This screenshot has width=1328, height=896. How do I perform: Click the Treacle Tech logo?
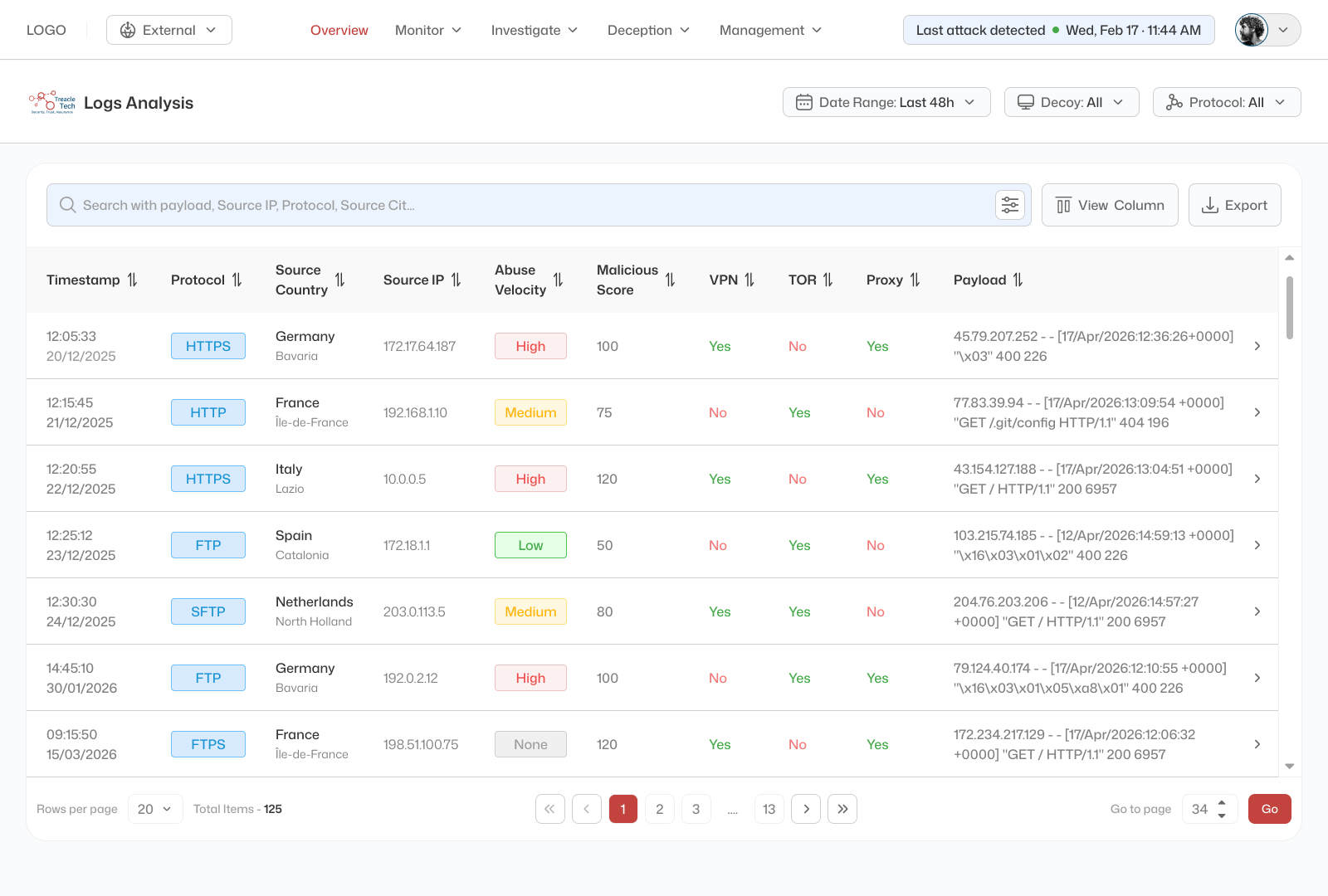click(x=52, y=102)
